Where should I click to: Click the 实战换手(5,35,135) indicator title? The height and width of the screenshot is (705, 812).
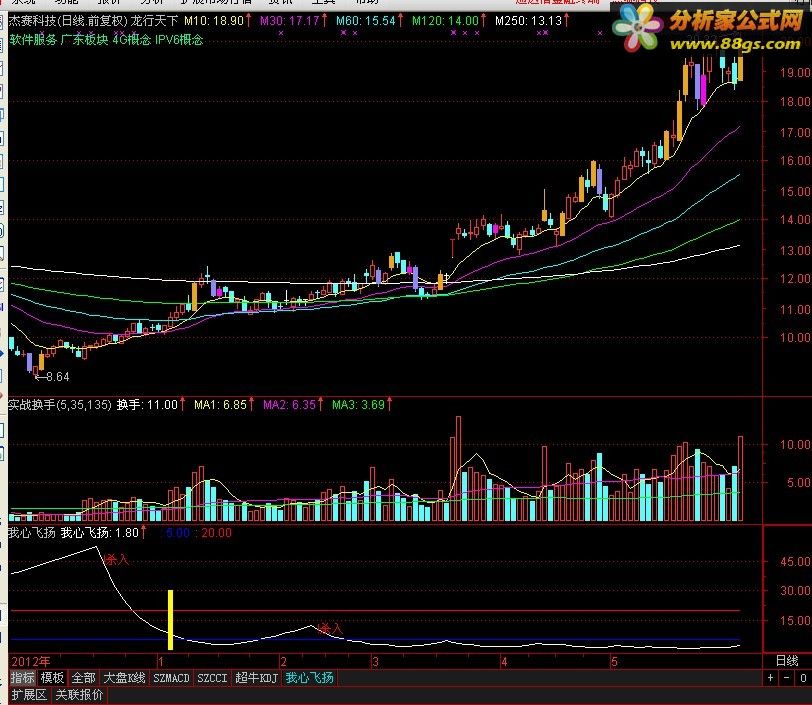point(60,405)
